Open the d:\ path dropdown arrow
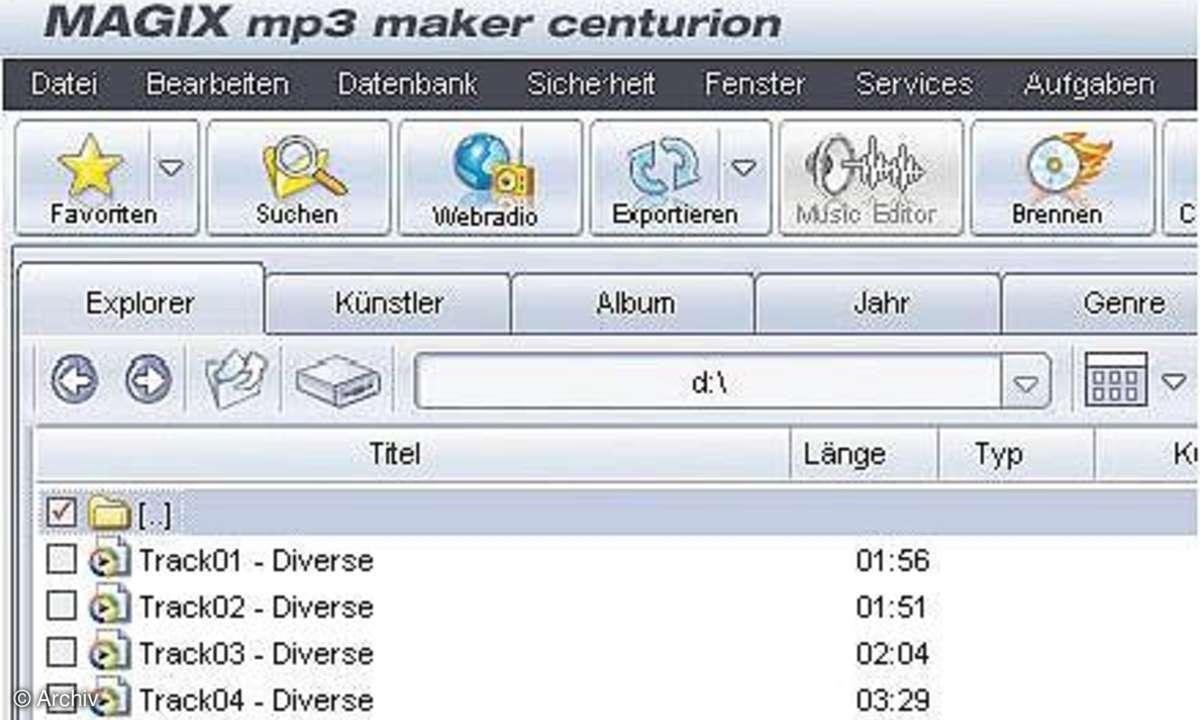The image size is (1200, 720). (1026, 383)
